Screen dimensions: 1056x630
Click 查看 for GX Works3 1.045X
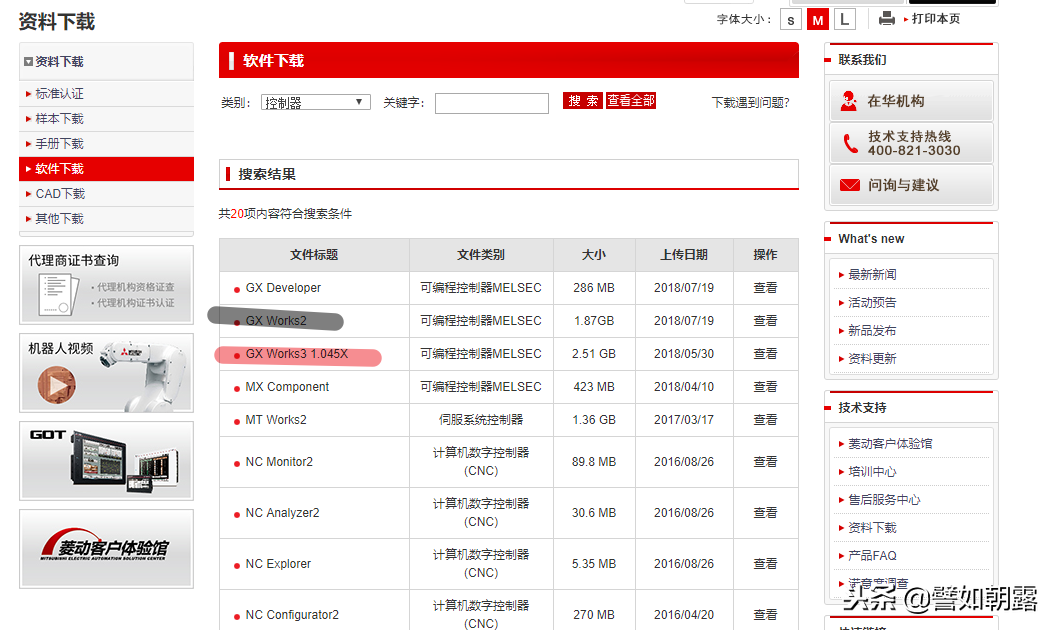[x=765, y=354]
